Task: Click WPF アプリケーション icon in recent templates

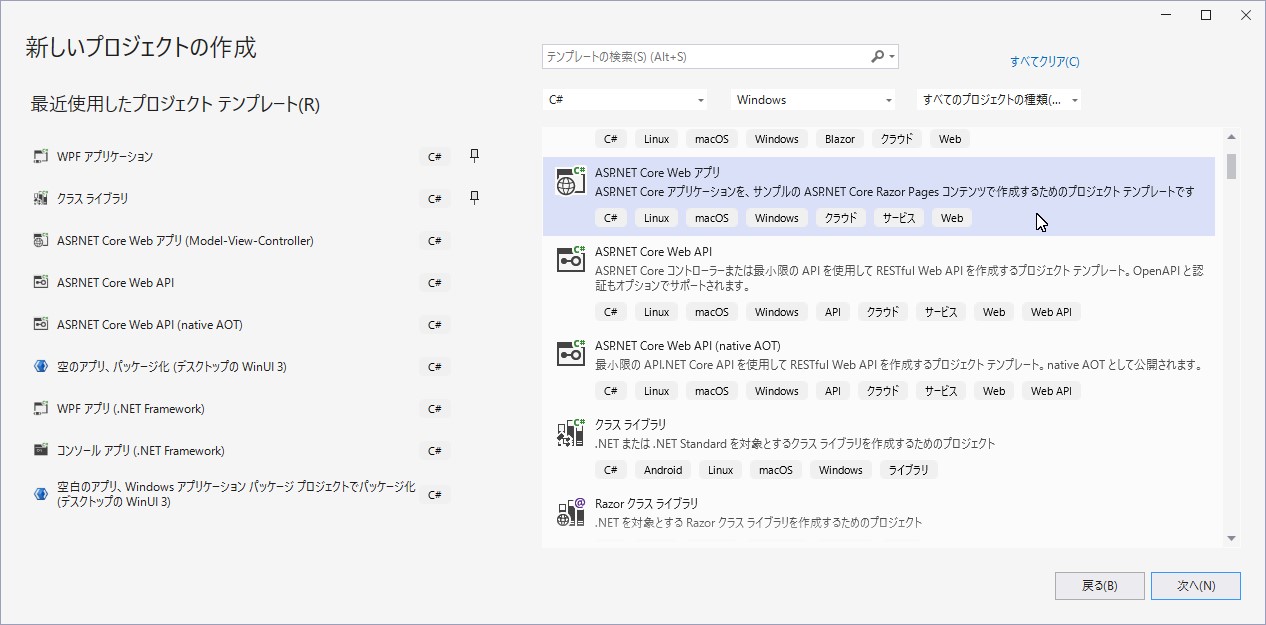Action: pyautogui.click(x=40, y=157)
